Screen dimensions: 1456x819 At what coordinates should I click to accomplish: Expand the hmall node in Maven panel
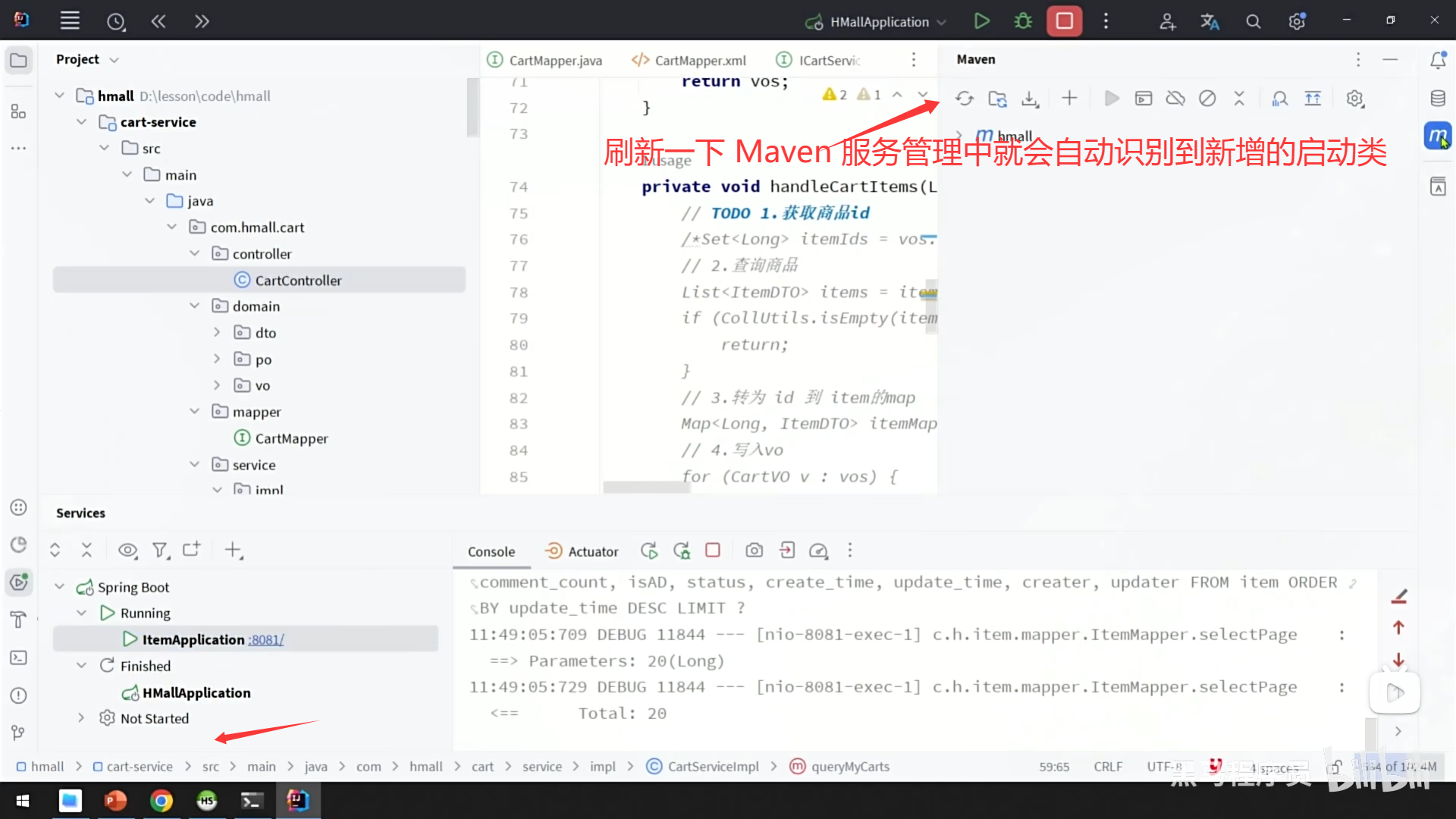[x=959, y=135]
